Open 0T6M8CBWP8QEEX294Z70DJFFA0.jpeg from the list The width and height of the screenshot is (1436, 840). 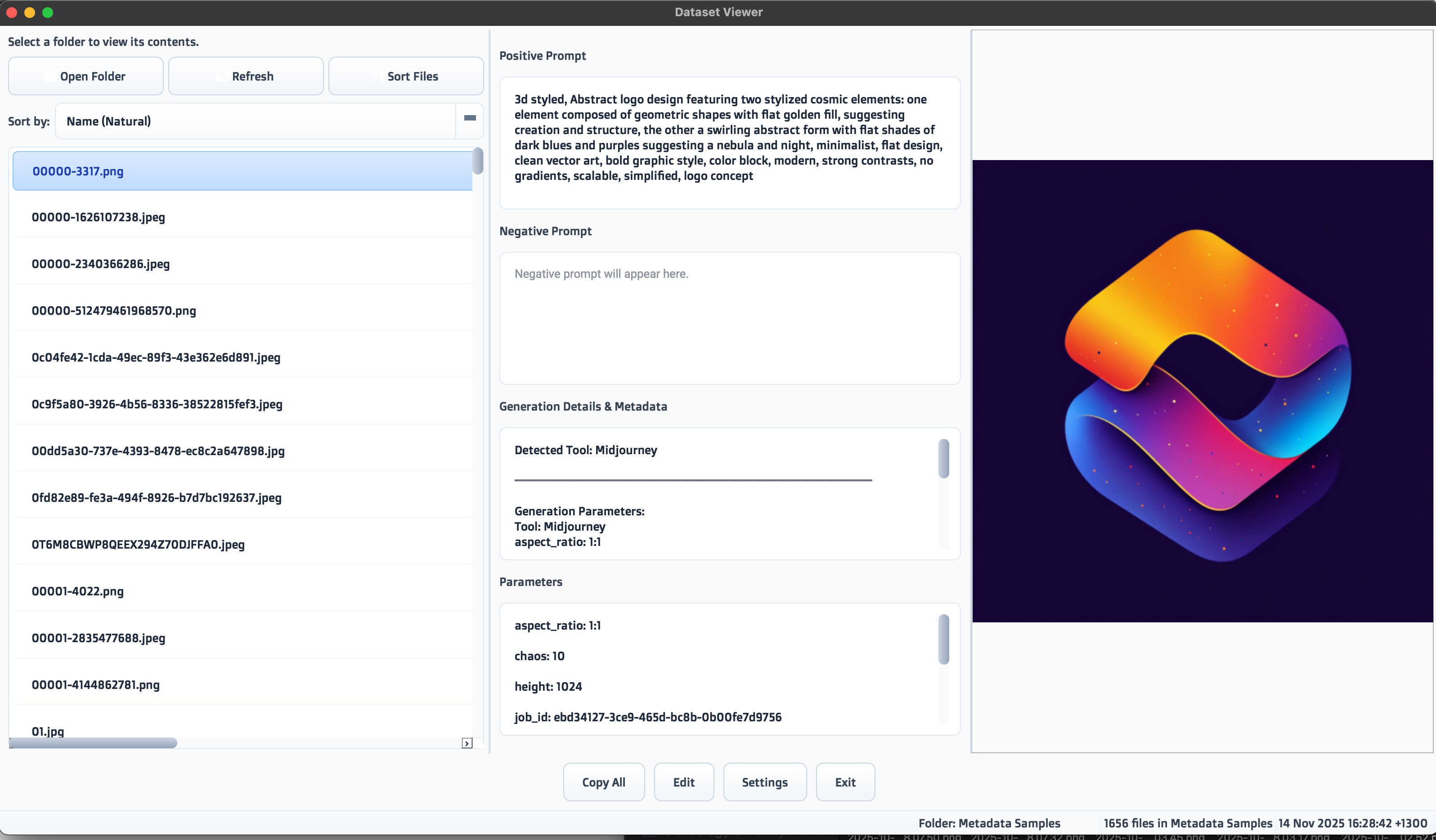pyautogui.click(x=138, y=545)
